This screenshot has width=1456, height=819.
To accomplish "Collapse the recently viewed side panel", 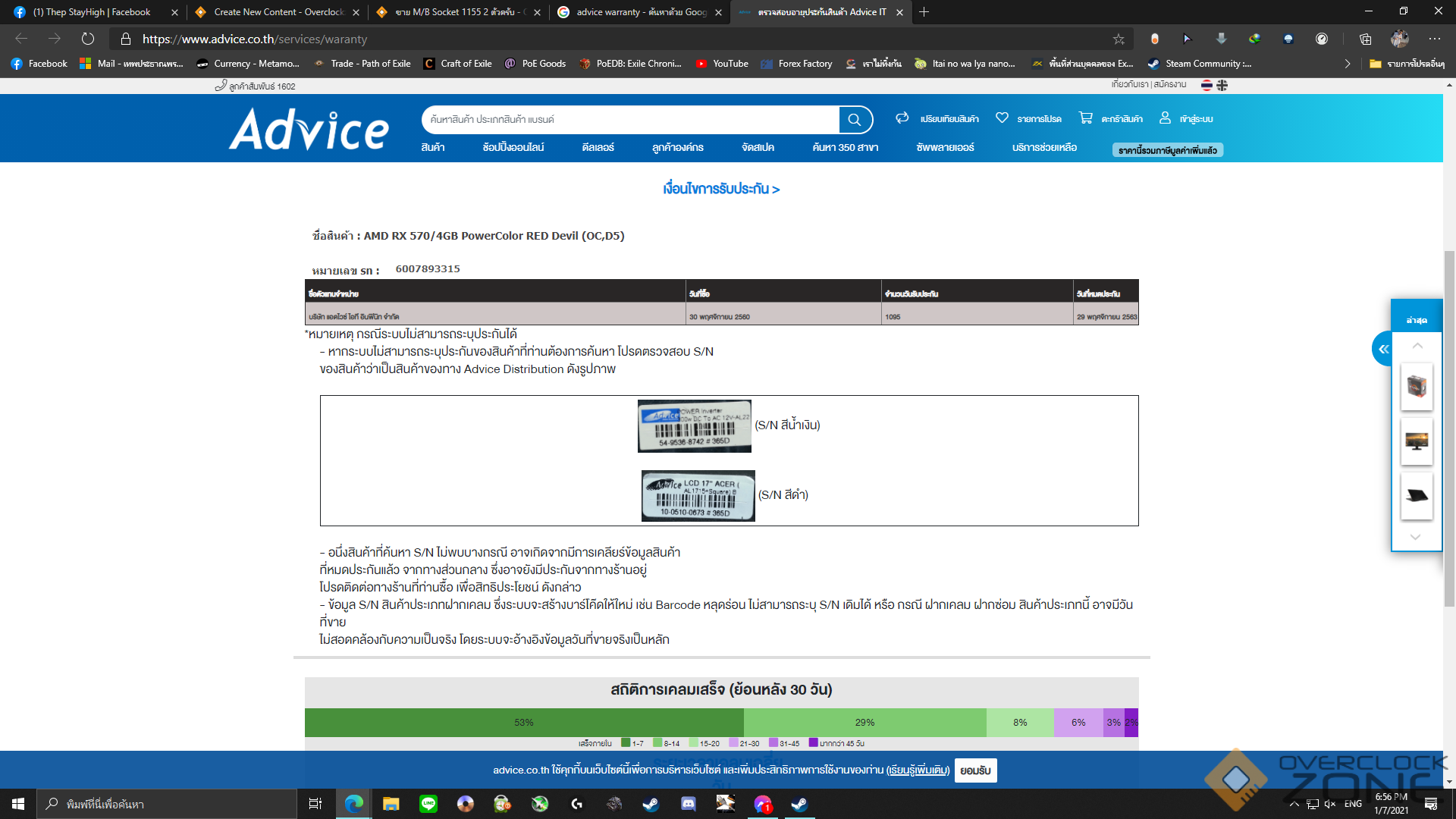I will pos(1383,349).
